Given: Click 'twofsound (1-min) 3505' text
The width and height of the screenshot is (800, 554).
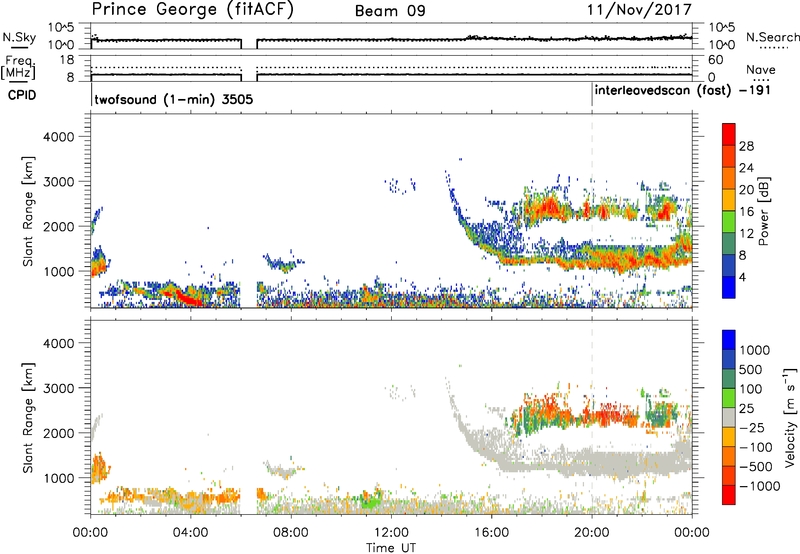Looking at the screenshot, I should click(x=174, y=99).
